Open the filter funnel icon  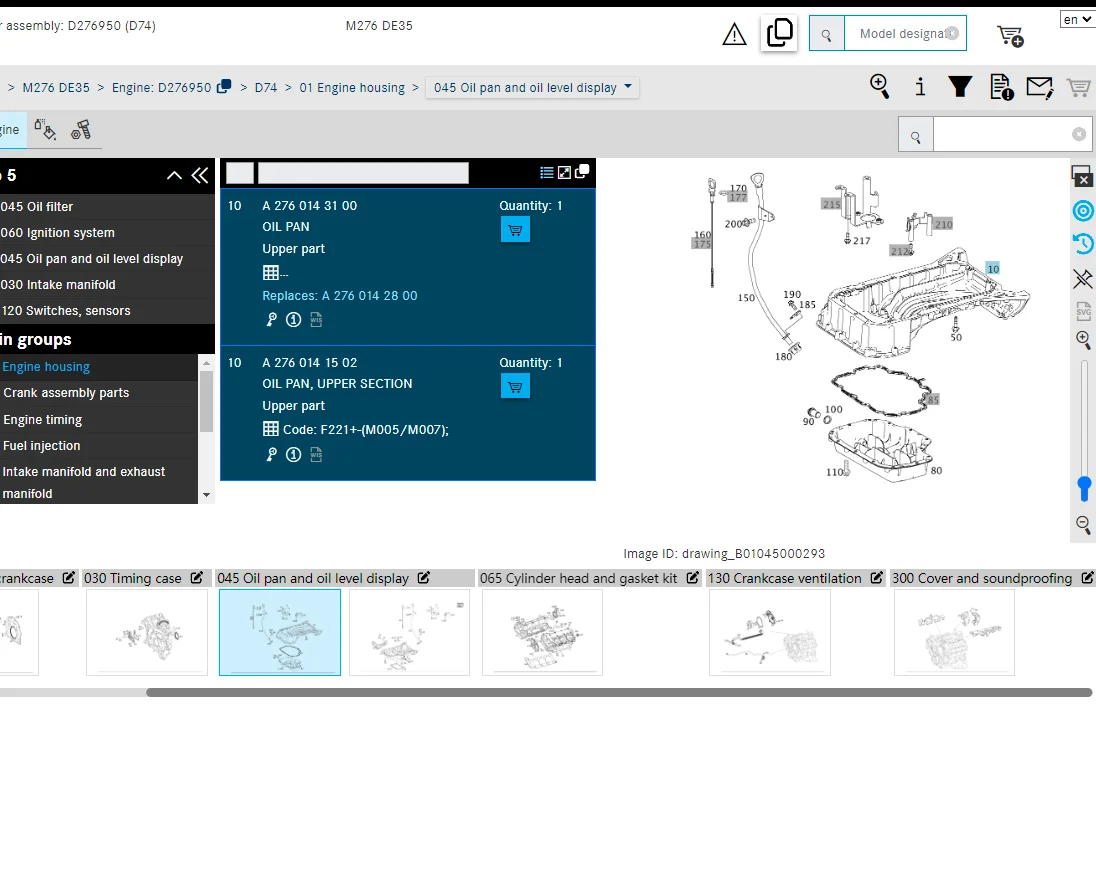tap(960, 87)
